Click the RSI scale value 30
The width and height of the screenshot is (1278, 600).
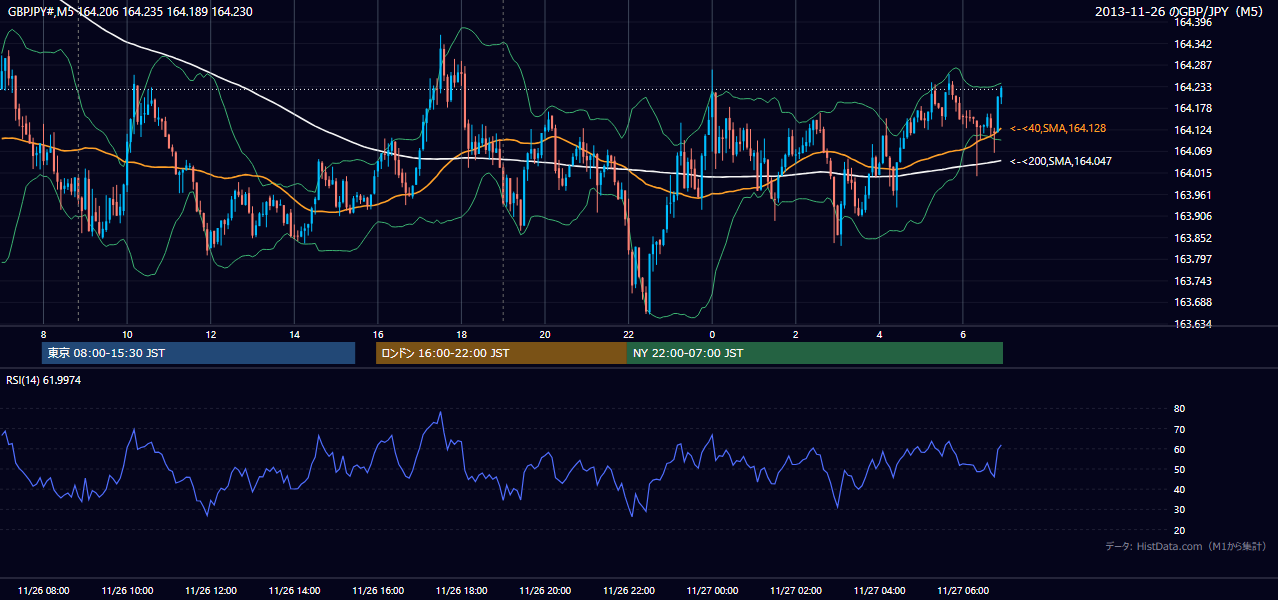point(1179,510)
